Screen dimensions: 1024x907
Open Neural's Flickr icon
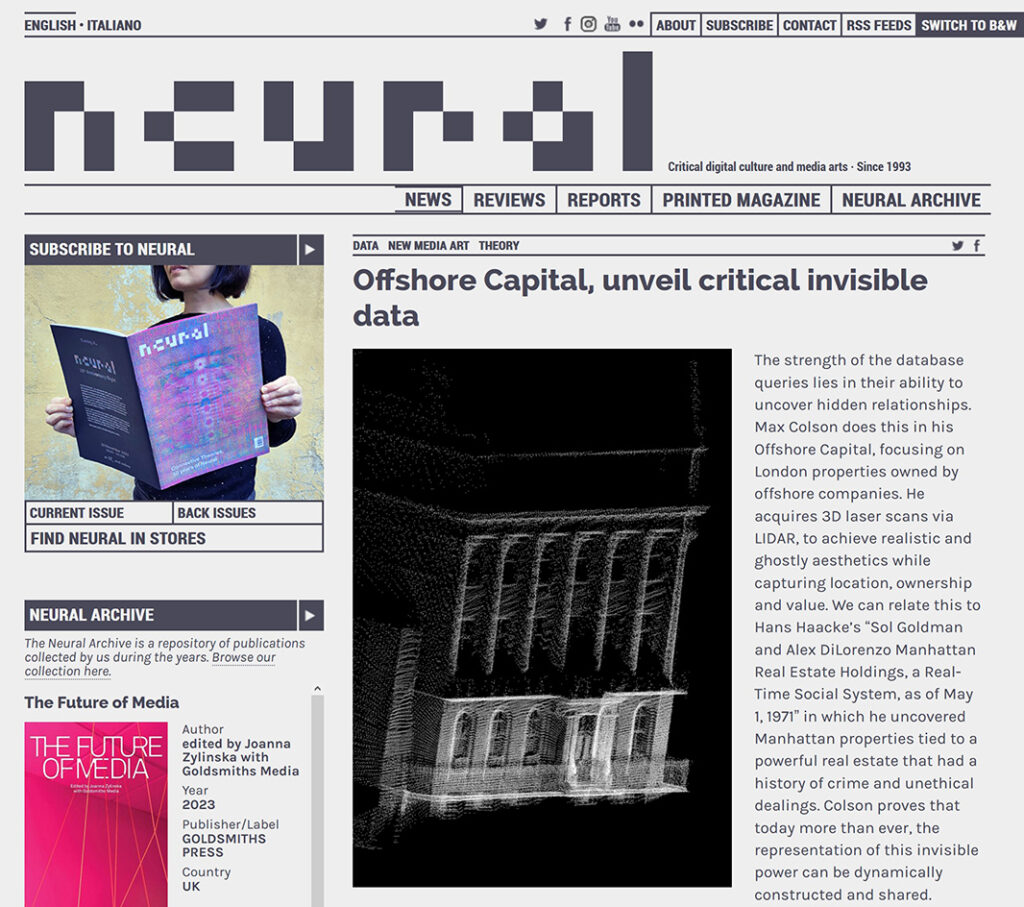[x=636, y=25]
